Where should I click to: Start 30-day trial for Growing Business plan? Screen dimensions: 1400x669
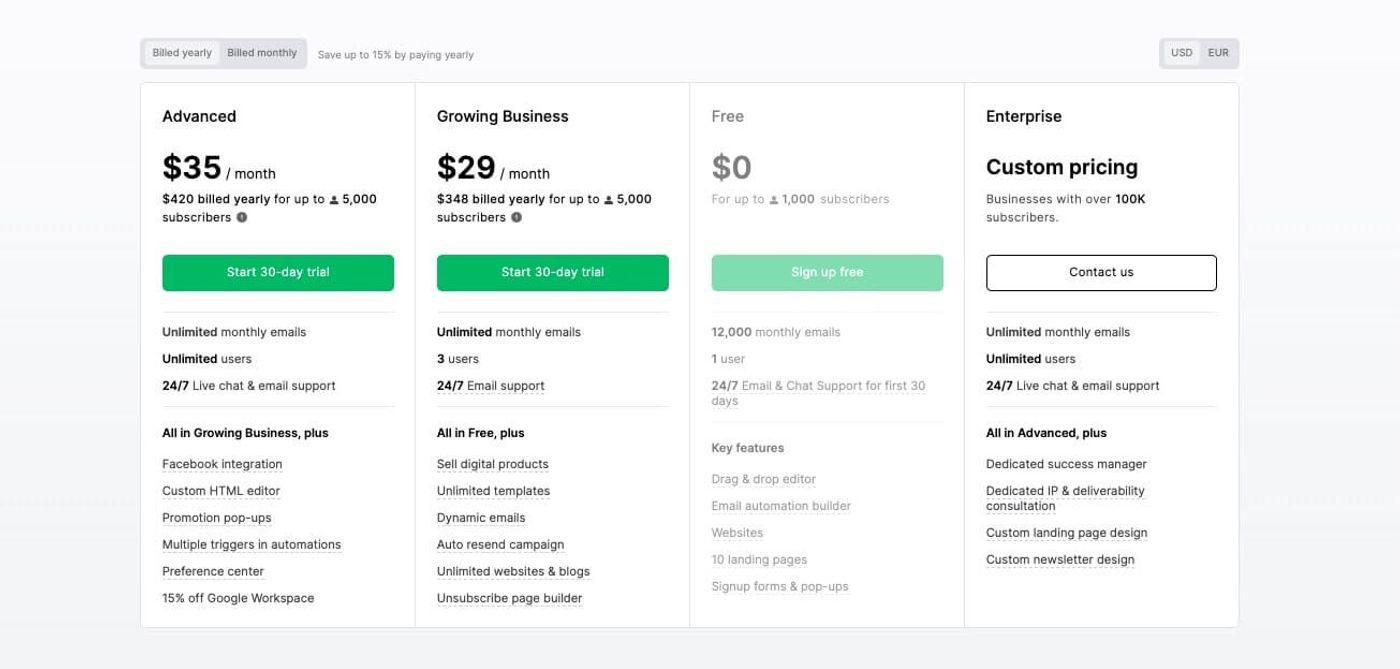coord(552,272)
